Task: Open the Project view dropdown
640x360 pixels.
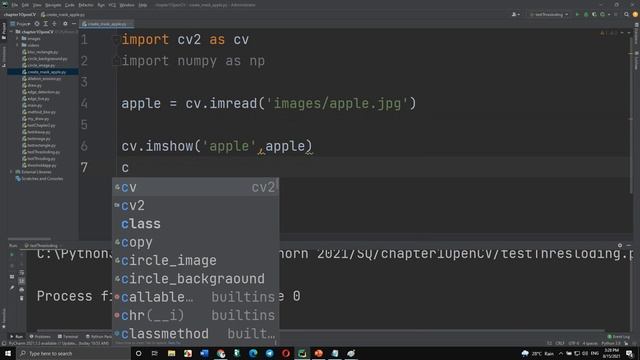Action: pos(21,24)
